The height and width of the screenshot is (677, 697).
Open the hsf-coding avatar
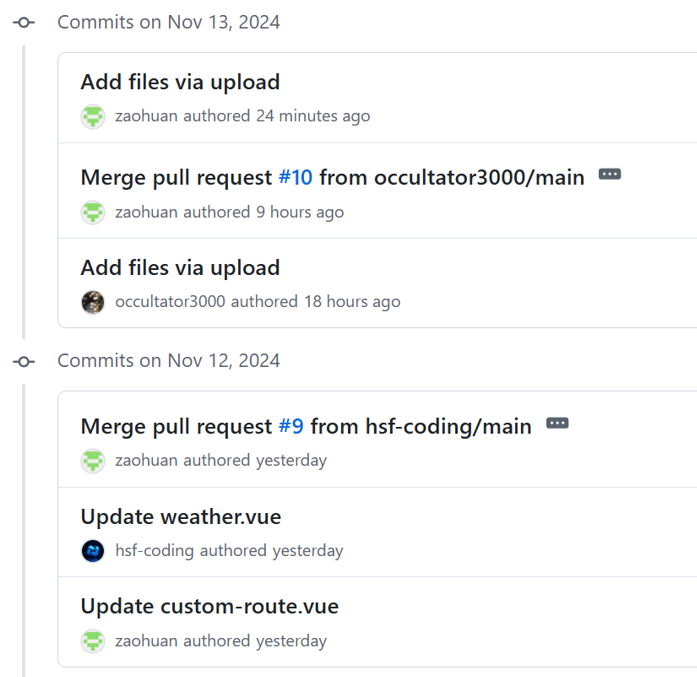pos(93,550)
